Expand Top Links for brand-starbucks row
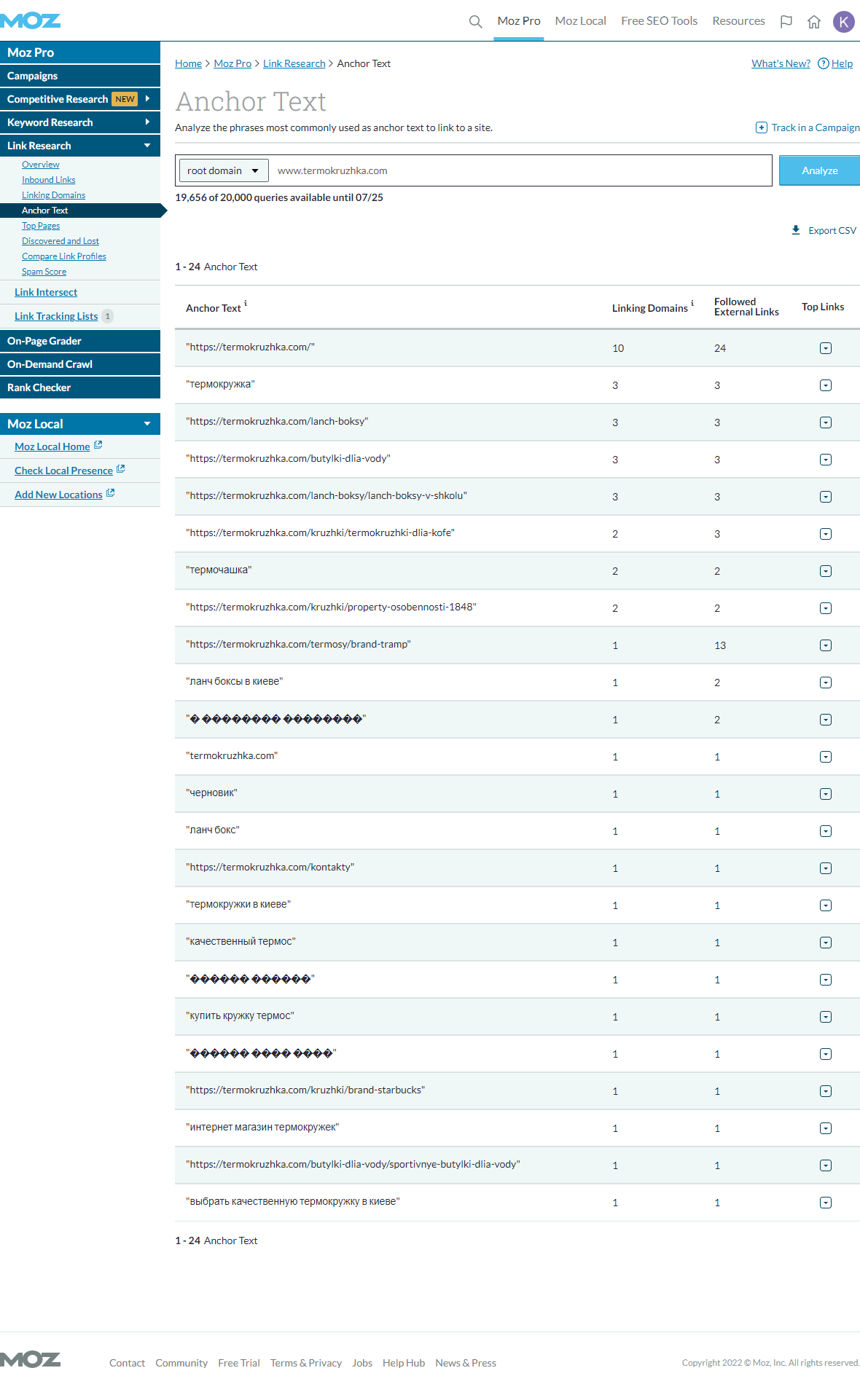Viewport: 860px width, 1400px height. [826, 1091]
